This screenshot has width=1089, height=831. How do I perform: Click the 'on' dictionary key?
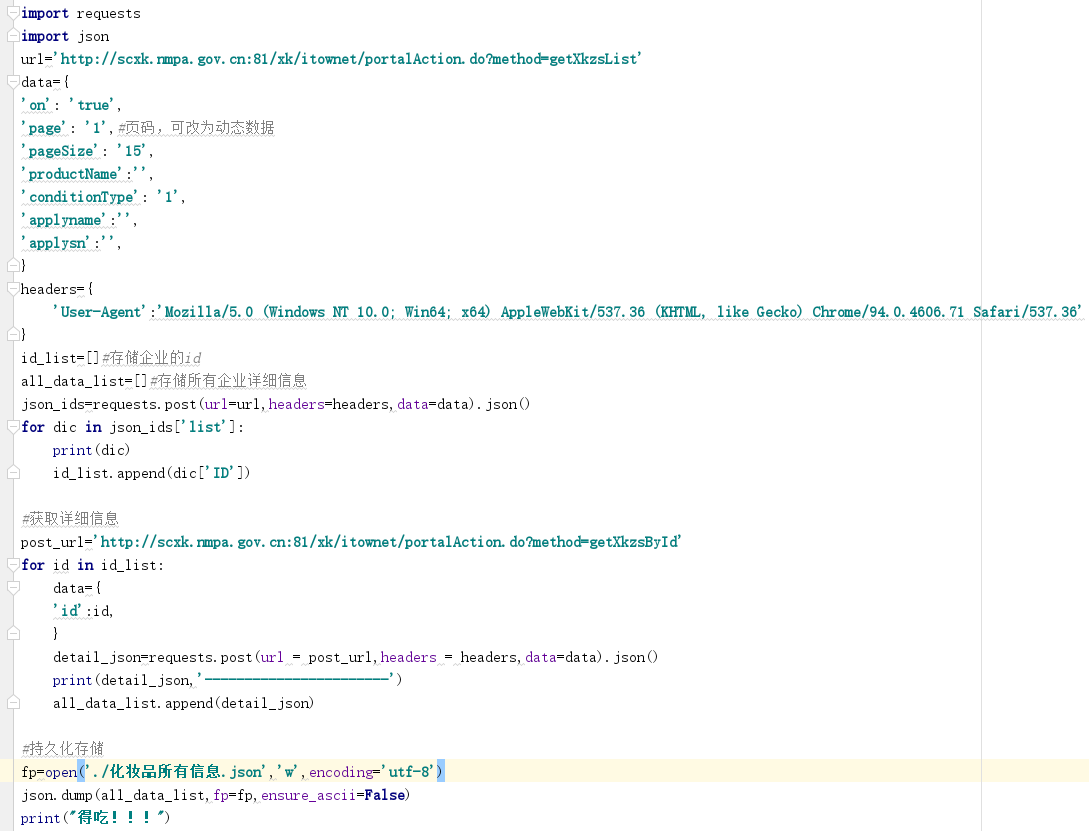(37, 105)
